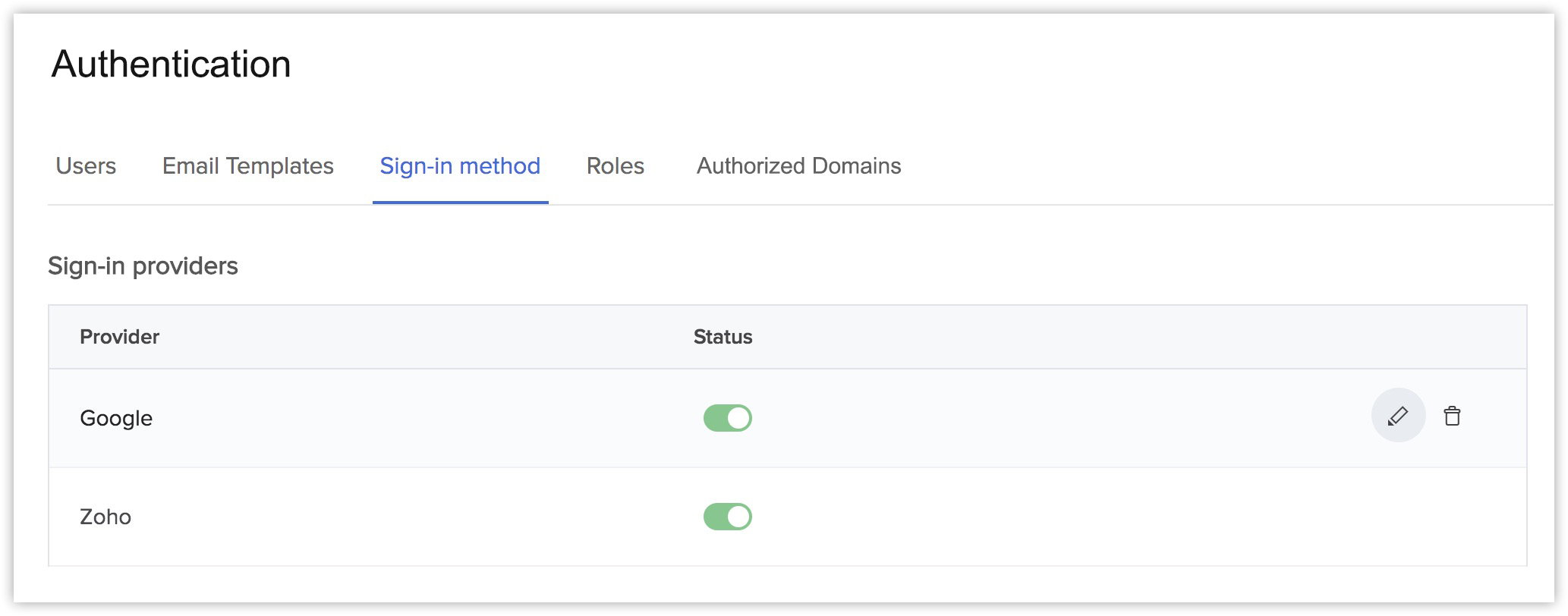Click the Sign-in providers heading
This screenshot has width=1568, height=616.
pyautogui.click(x=143, y=266)
